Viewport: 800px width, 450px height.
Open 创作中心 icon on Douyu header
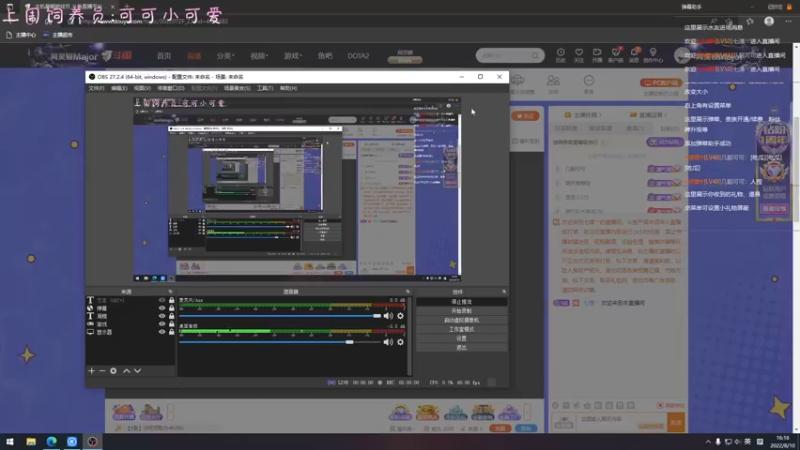pos(653,55)
